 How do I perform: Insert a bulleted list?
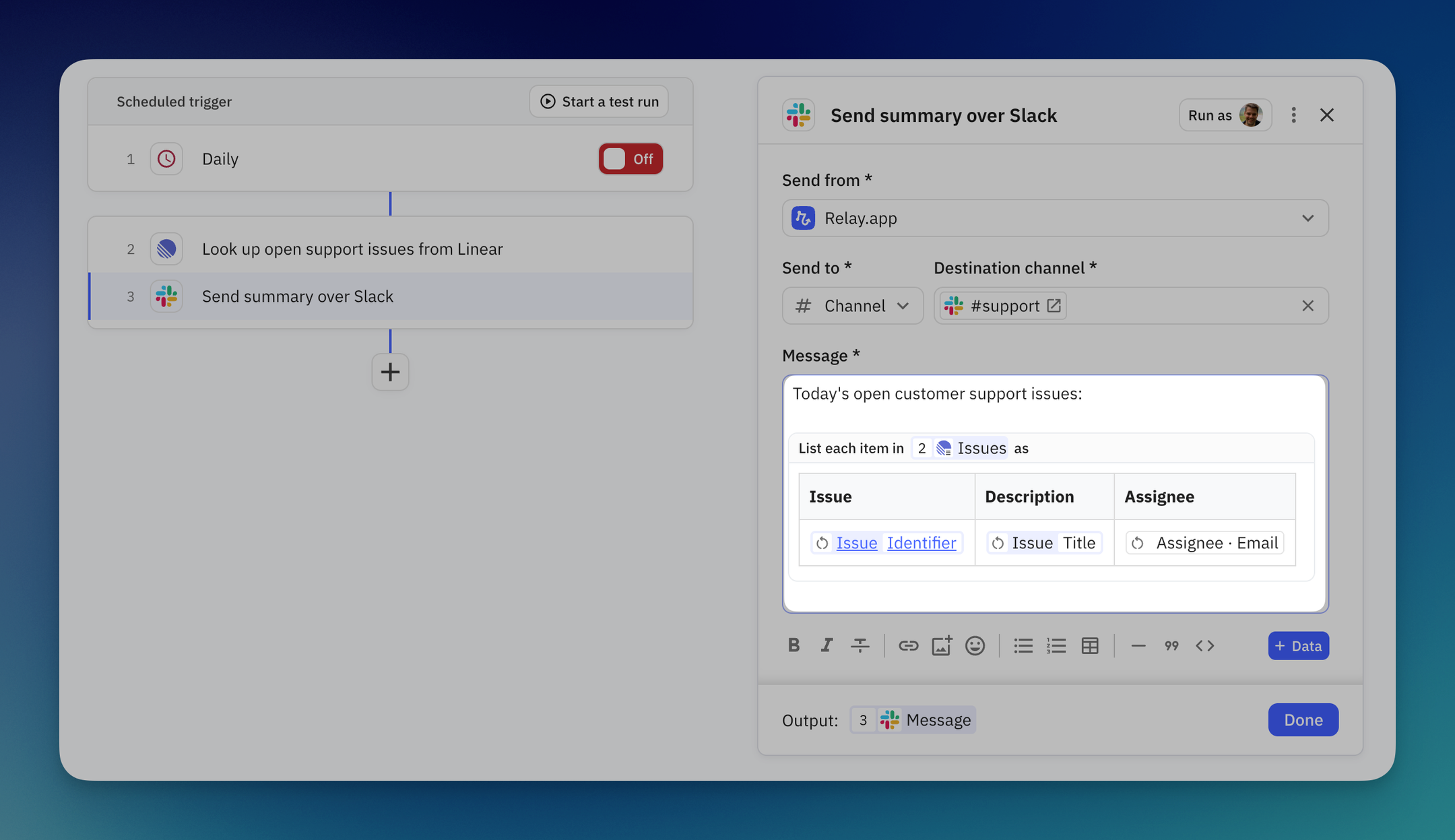(x=1023, y=645)
